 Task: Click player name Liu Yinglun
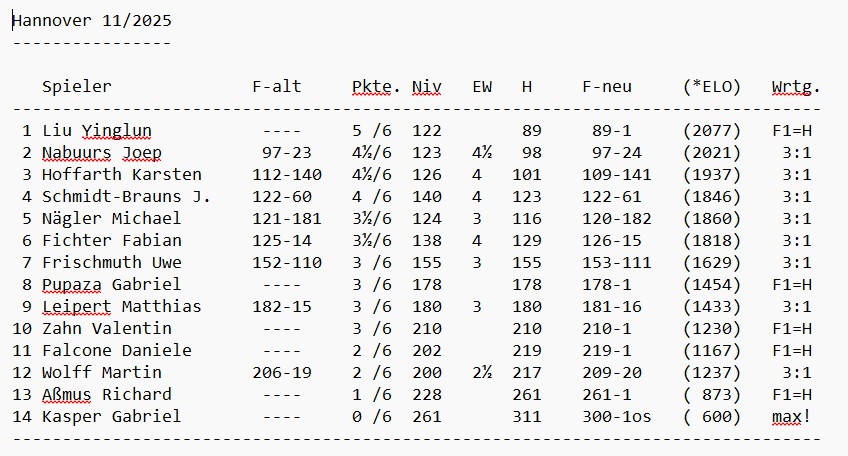[97, 131]
